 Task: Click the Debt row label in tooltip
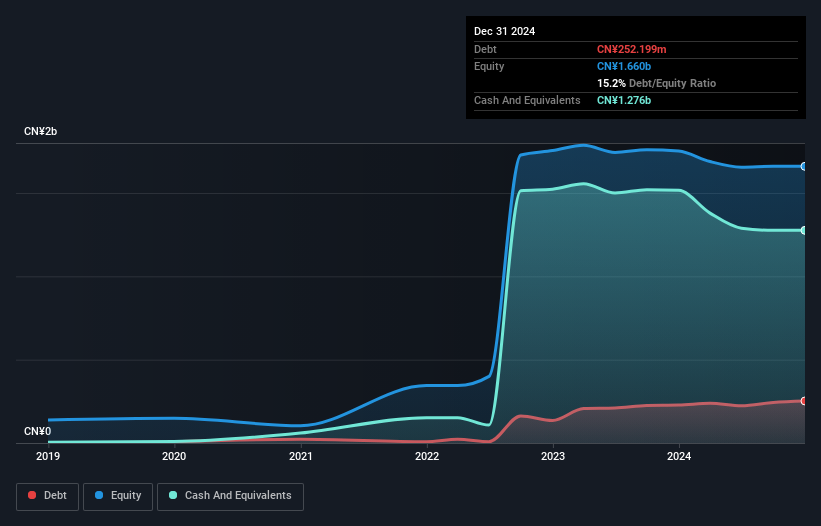coord(485,49)
